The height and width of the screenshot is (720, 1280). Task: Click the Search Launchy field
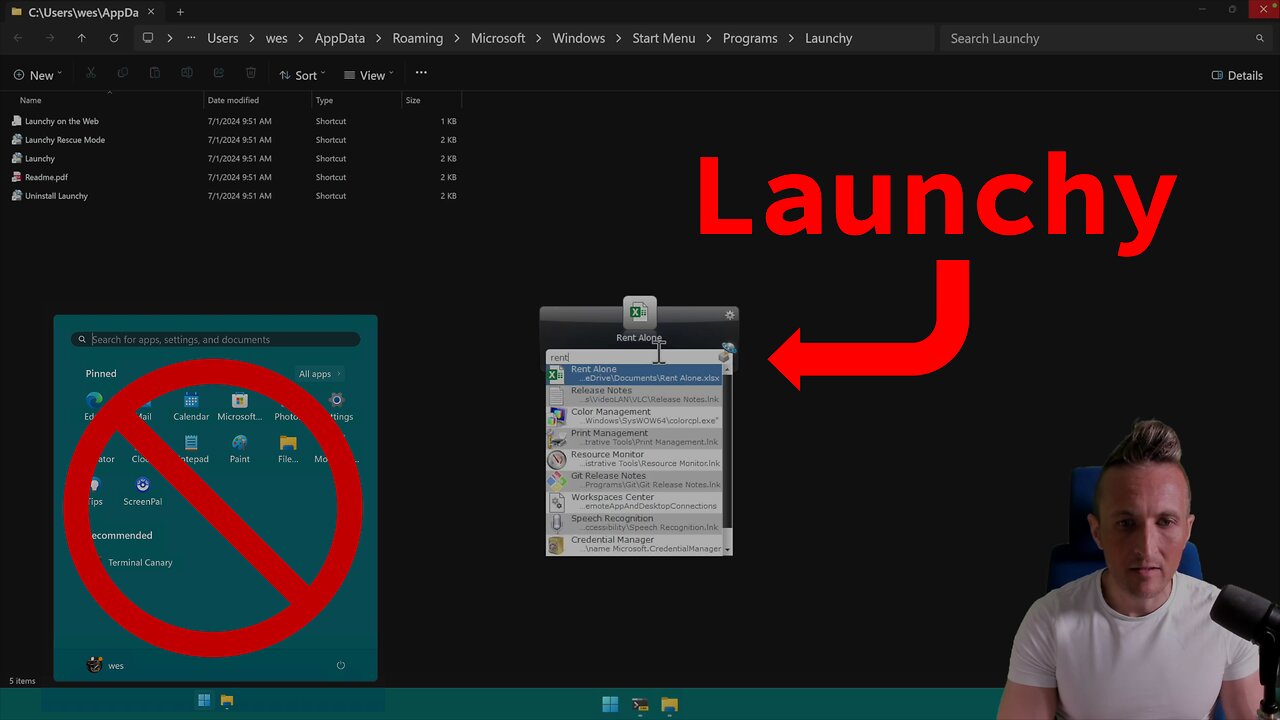point(1105,38)
